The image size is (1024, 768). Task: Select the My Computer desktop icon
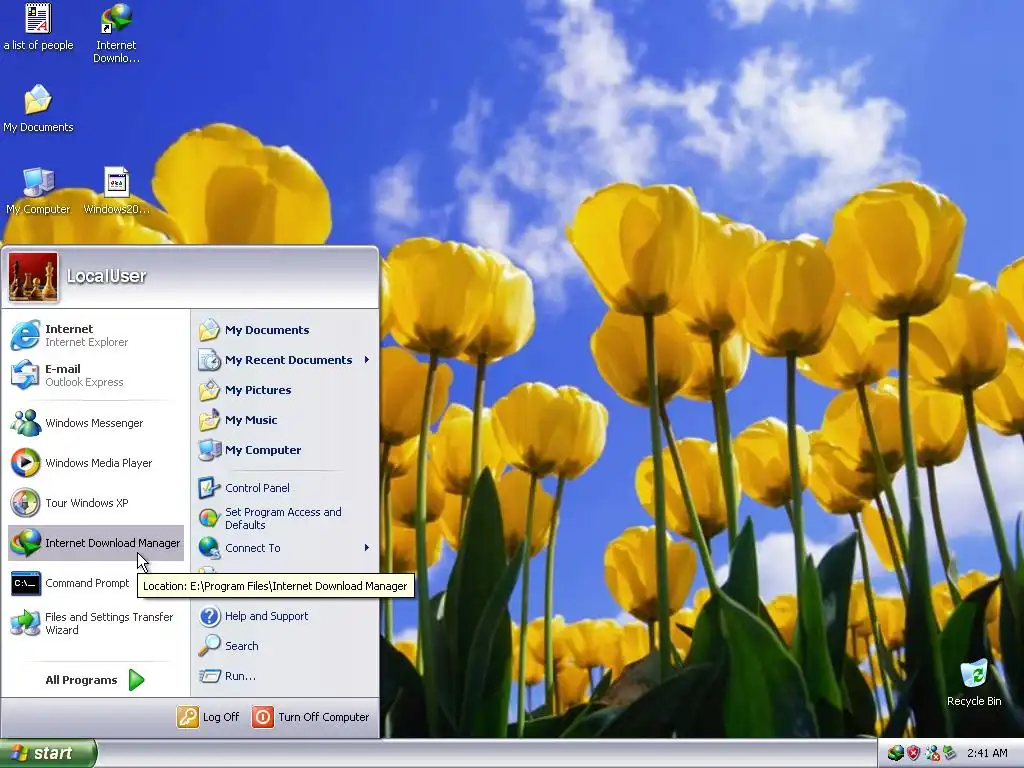click(x=38, y=191)
